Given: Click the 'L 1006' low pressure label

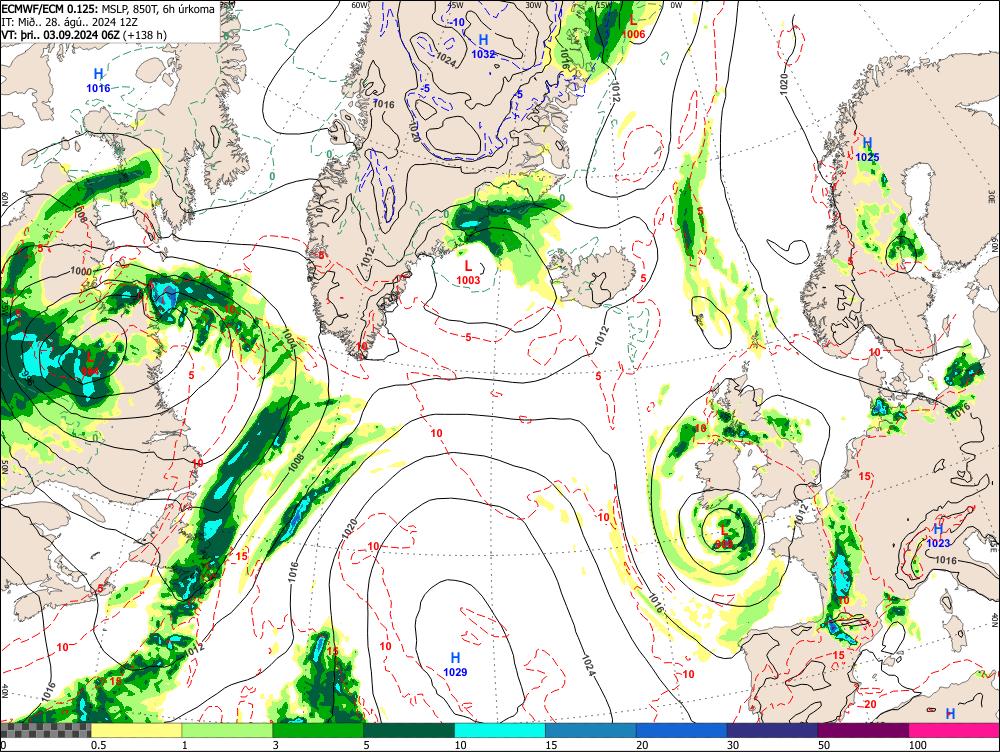Looking at the screenshot, I should click(x=633, y=27).
